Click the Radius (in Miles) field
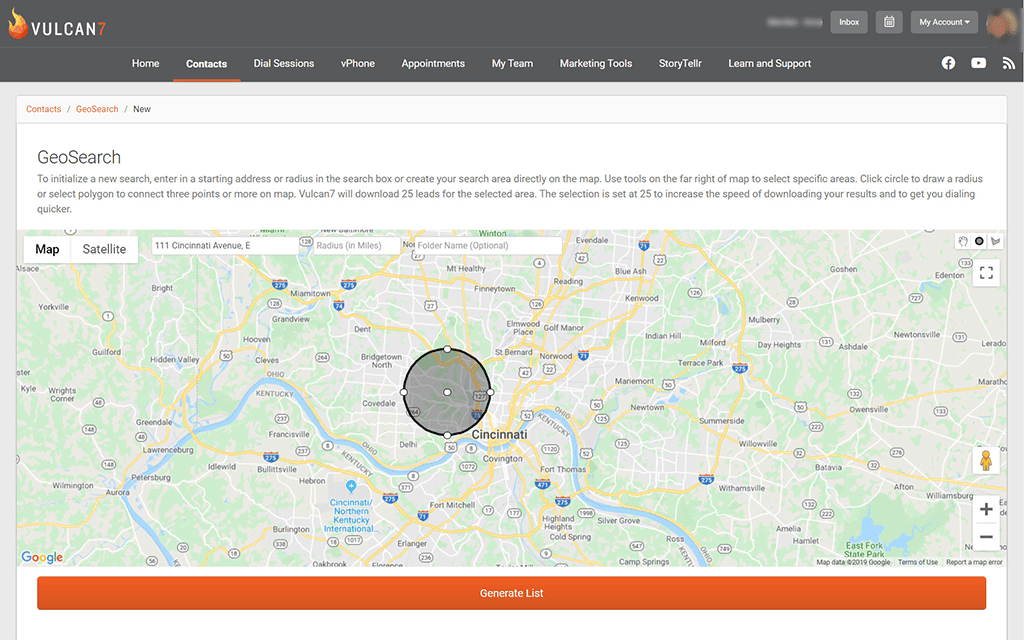The height and width of the screenshot is (640, 1024). (357, 246)
